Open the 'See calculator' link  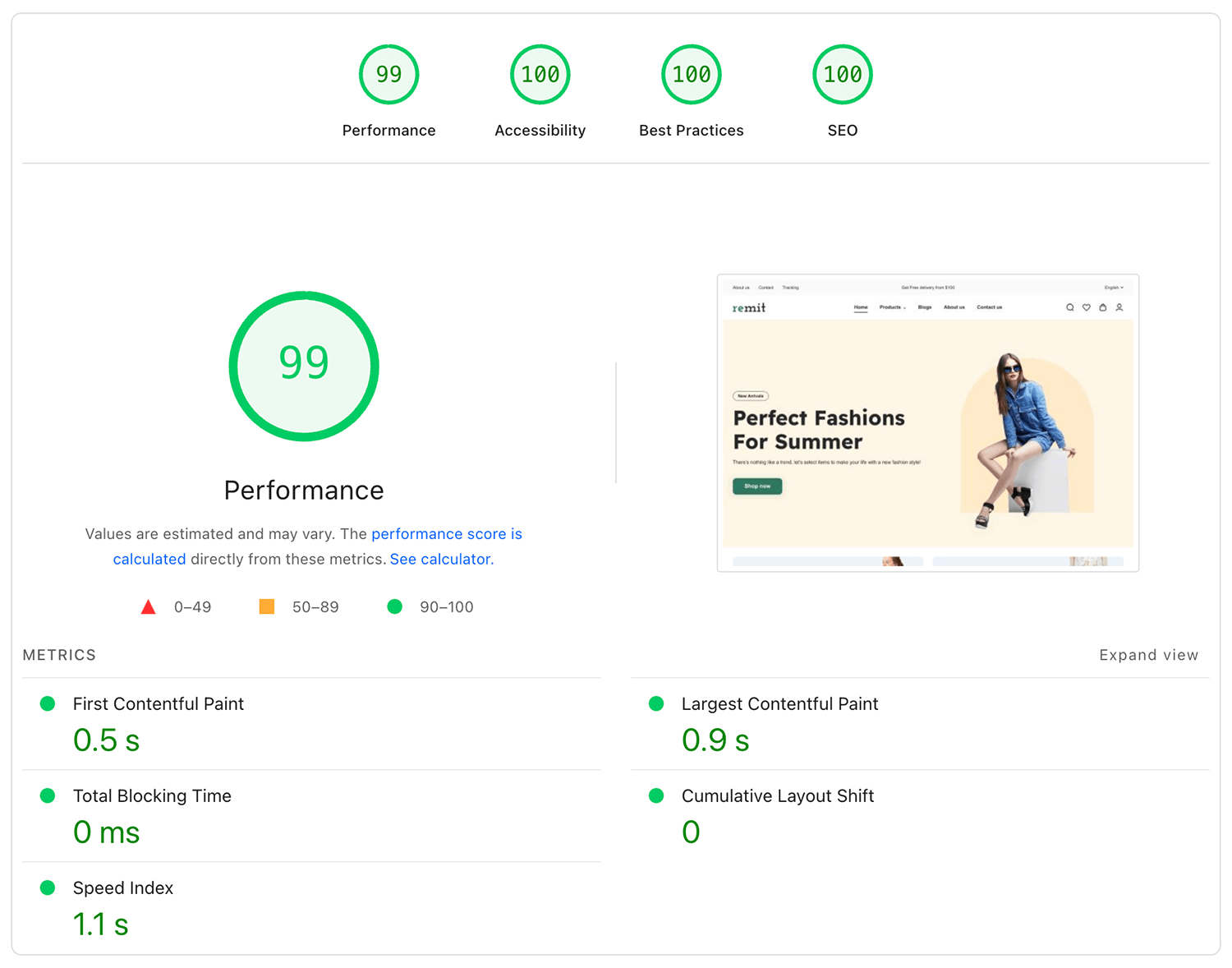tap(440, 560)
